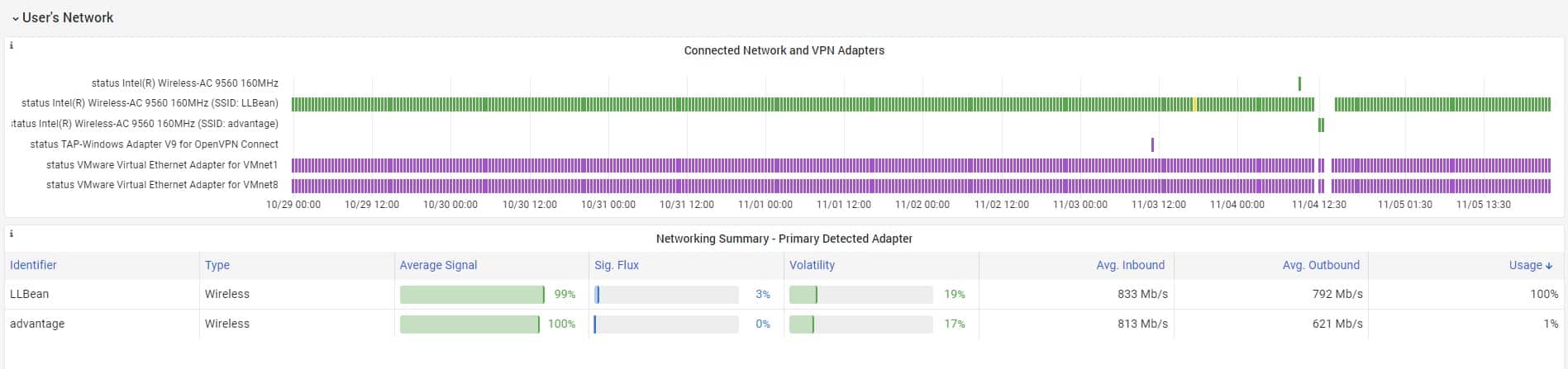Image resolution: width=1568 pixels, height=369 pixels.
Task: Click the Sig. Flux column header
Action: pos(617,265)
